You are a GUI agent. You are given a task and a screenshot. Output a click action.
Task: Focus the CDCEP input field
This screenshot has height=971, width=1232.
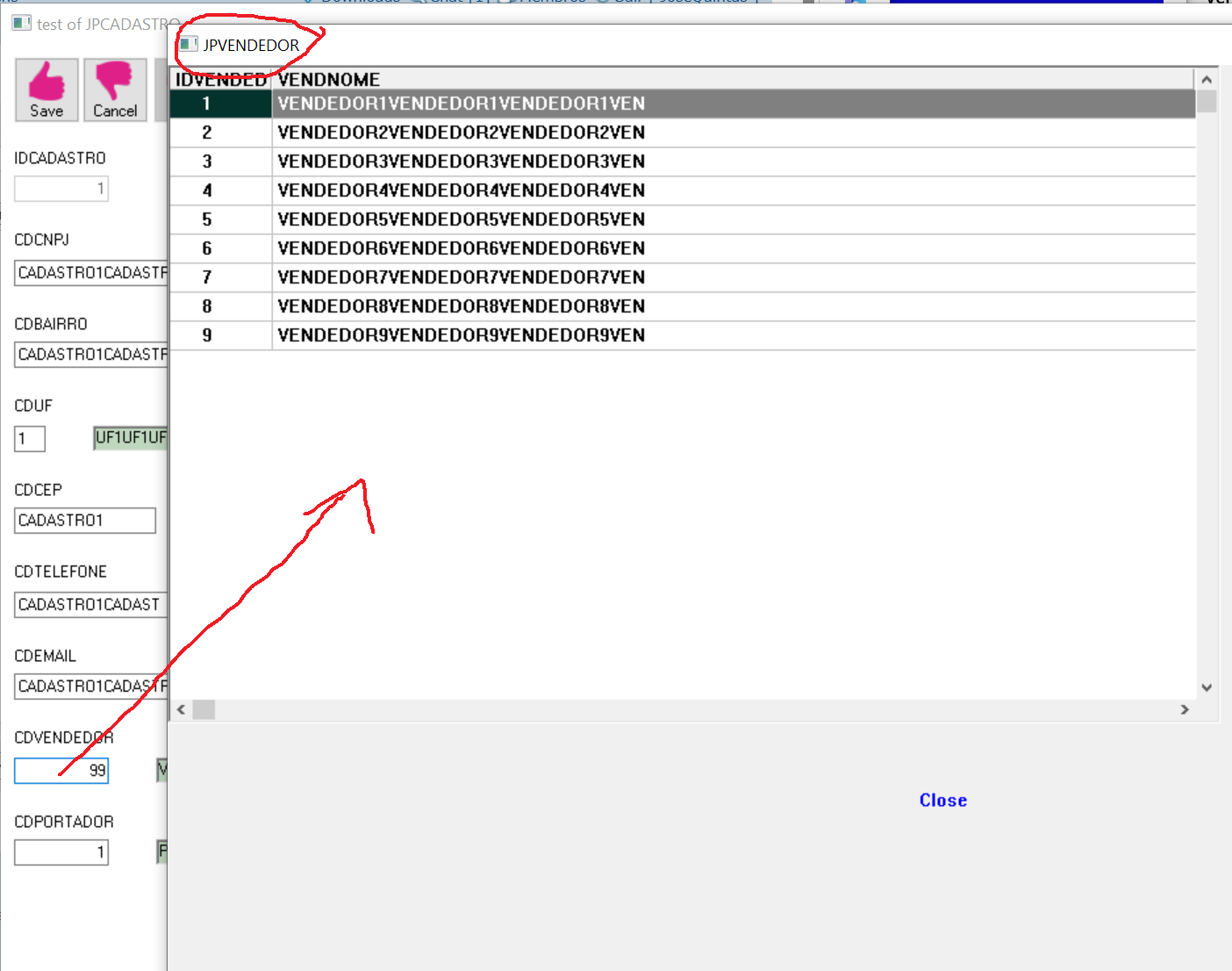(85, 521)
